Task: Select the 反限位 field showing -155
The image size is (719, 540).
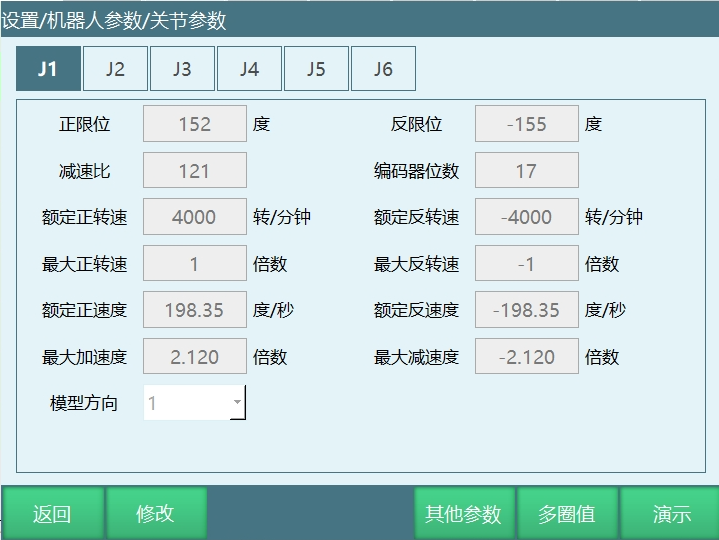Action: click(x=526, y=124)
